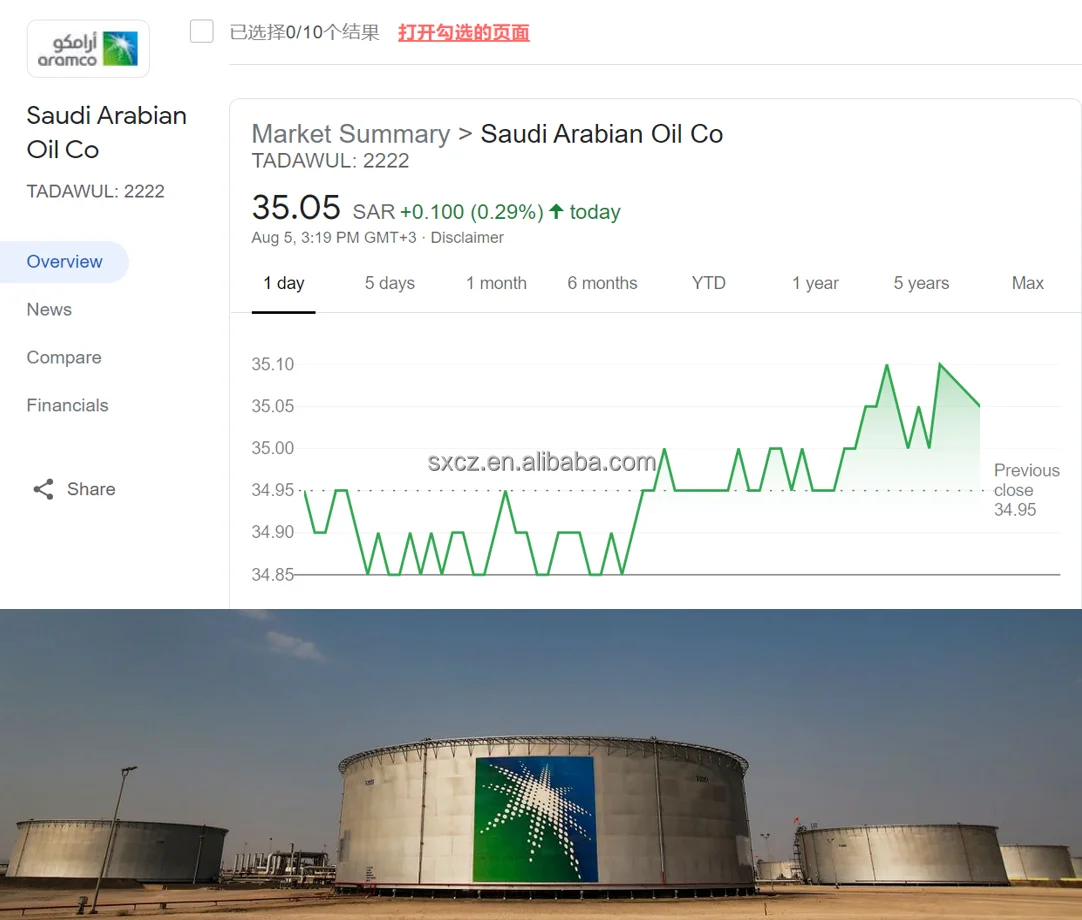Screen dimensions: 1082x920
Task: Click the Previous close 34.95 label
Action: pyautogui.click(x=1026, y=490)
